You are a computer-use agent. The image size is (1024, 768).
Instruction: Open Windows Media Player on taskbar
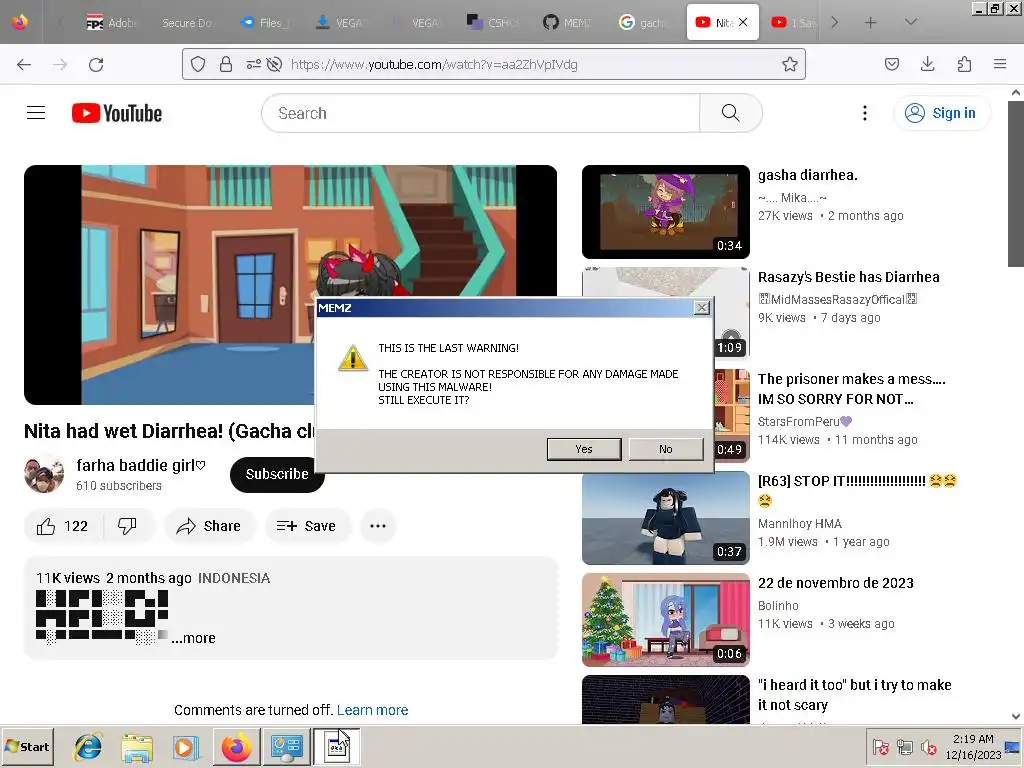point(185,747)
